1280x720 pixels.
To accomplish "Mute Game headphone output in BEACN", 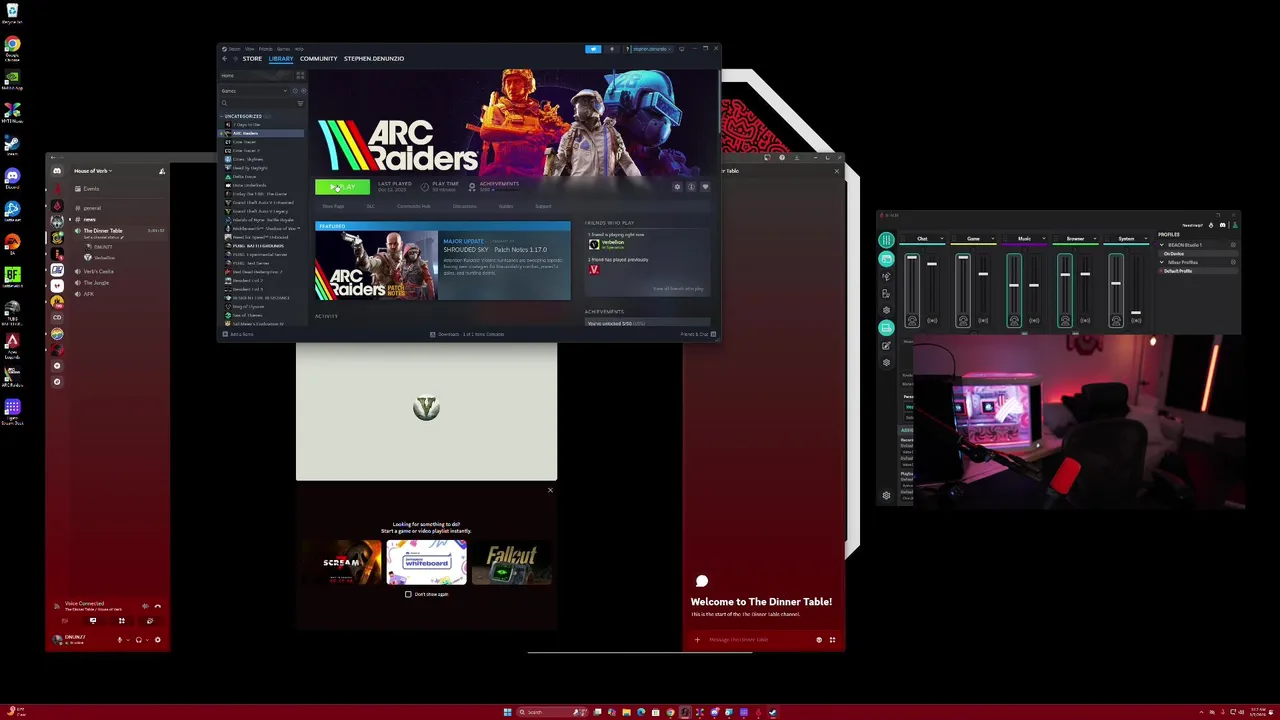I will pyautogui.click(x=963, y=320).
